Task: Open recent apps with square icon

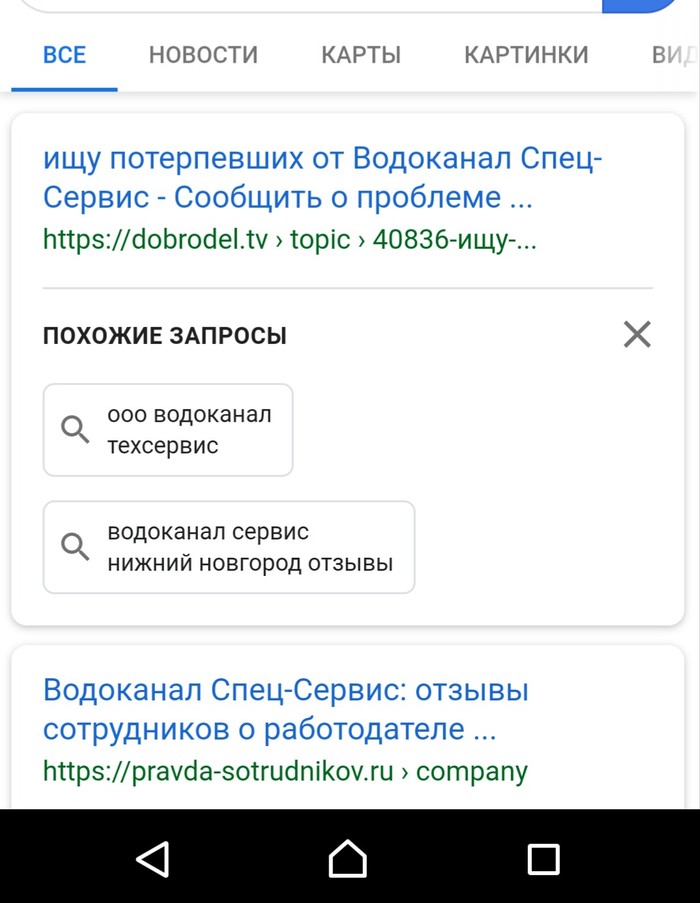Action: coord(543,858)
